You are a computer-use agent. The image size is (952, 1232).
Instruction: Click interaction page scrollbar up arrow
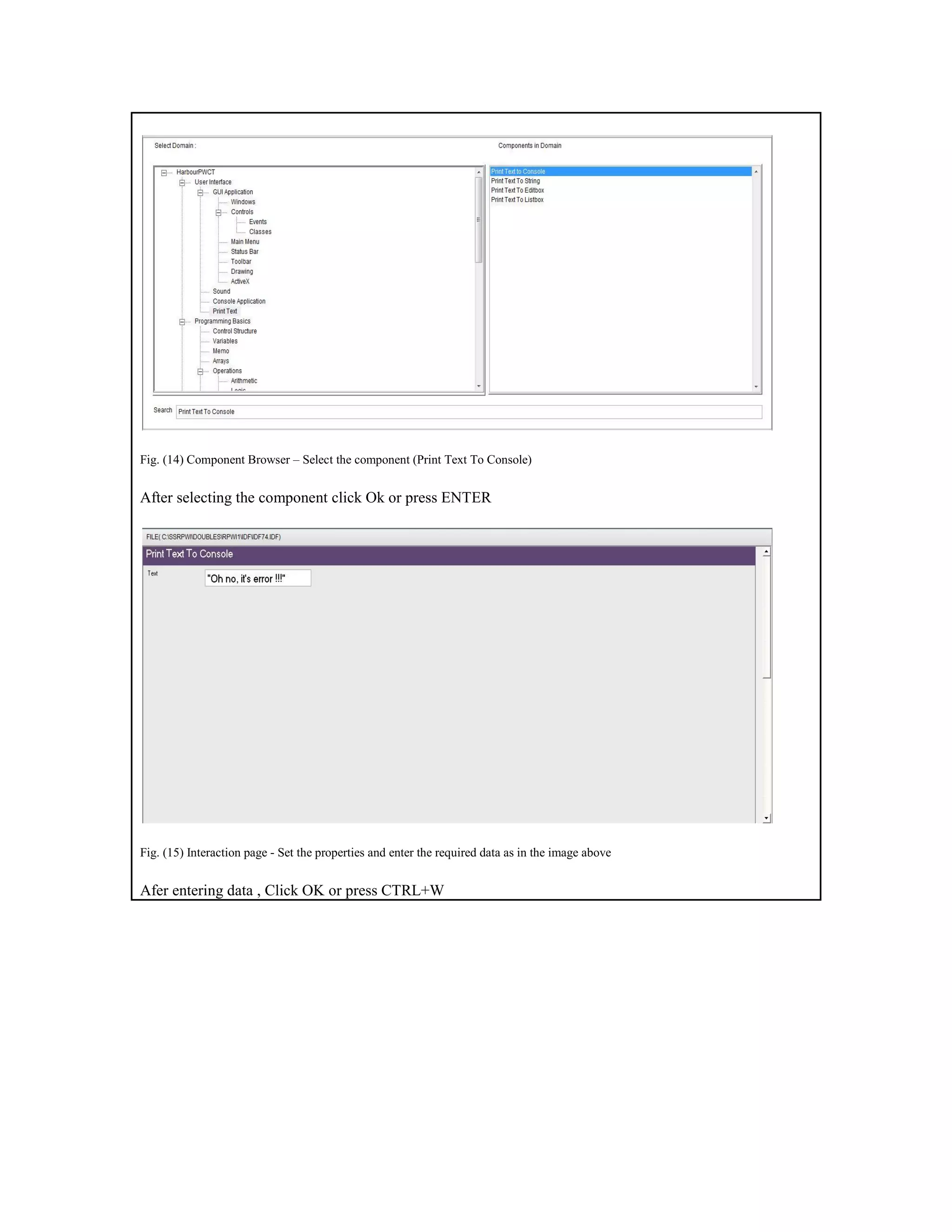coord(767,552)
